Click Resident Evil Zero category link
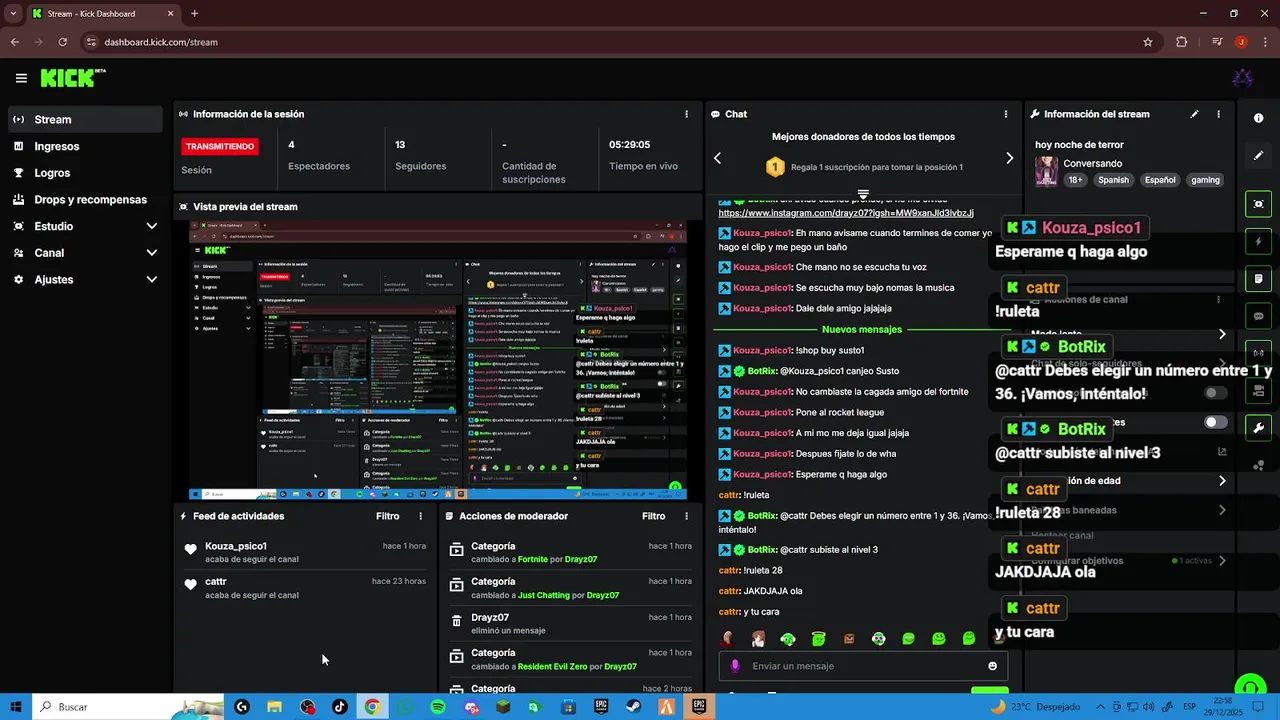Viewport: 1280px width, 720px height. click(x=554, y=666)
